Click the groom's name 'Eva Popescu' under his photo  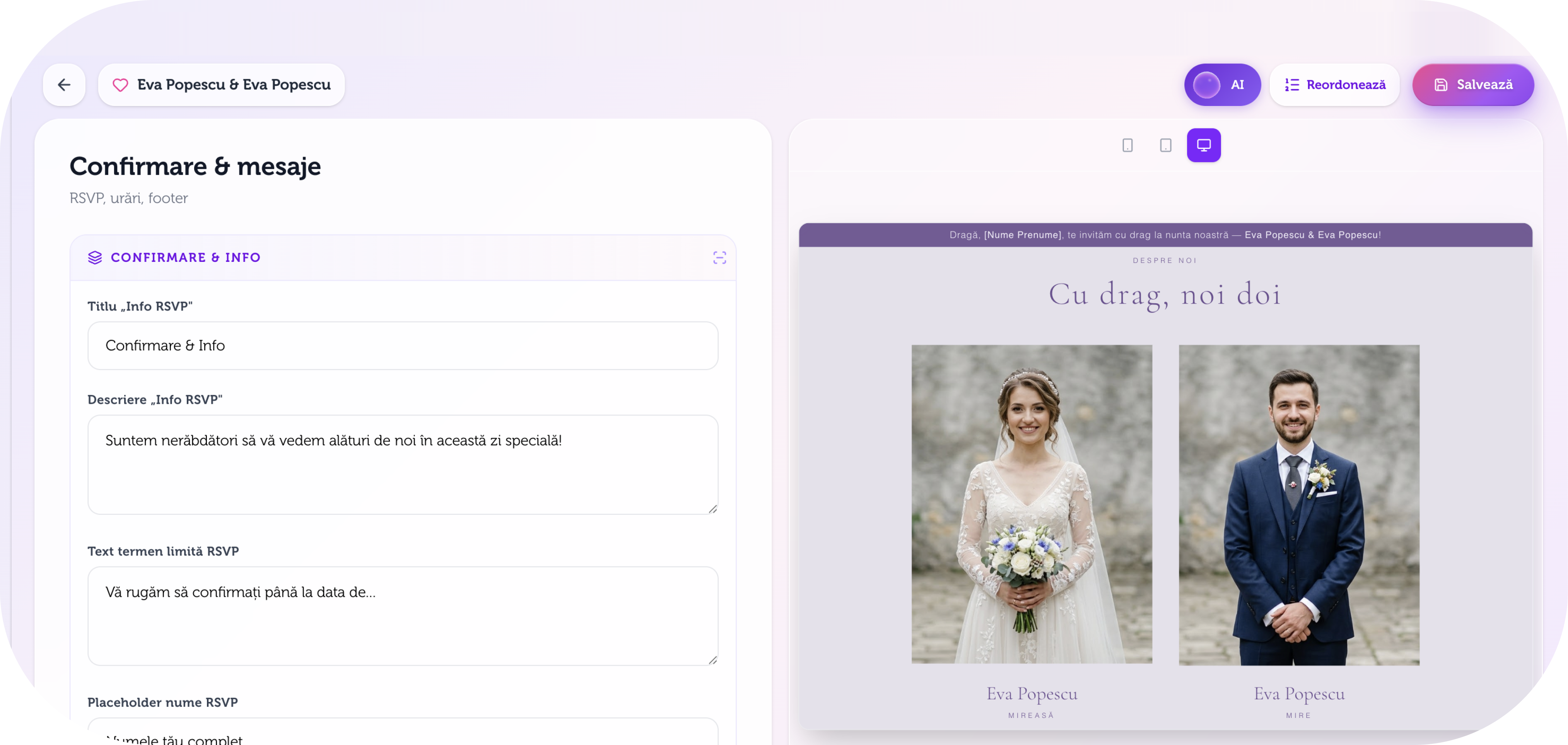(1299, 694)
